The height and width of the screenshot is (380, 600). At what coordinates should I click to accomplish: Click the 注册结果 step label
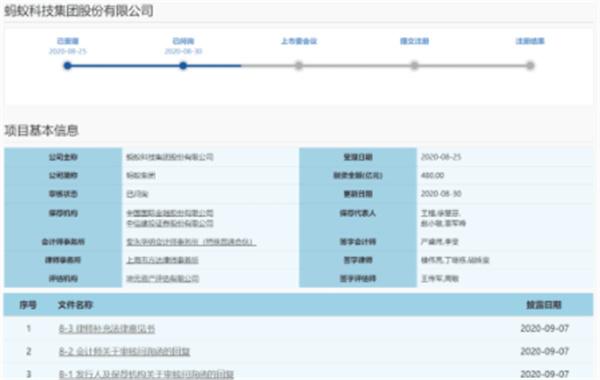tap(530, 41)
